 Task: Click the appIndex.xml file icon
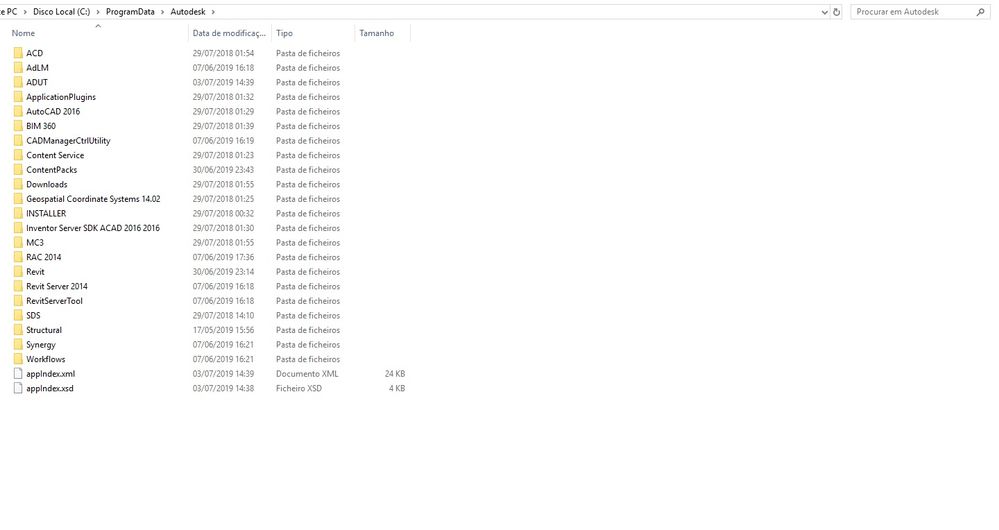(18, 374)
